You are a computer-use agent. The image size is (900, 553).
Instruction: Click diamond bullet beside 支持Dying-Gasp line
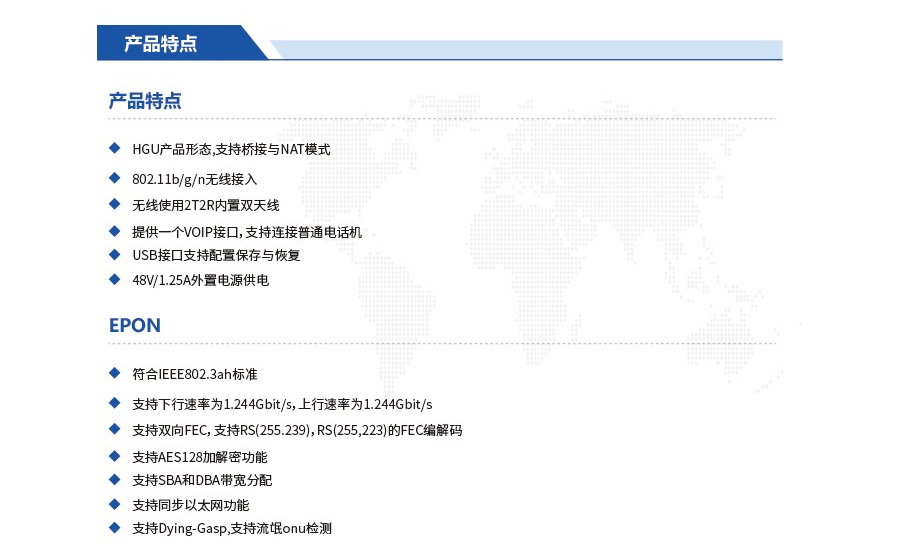coord(114,527)
